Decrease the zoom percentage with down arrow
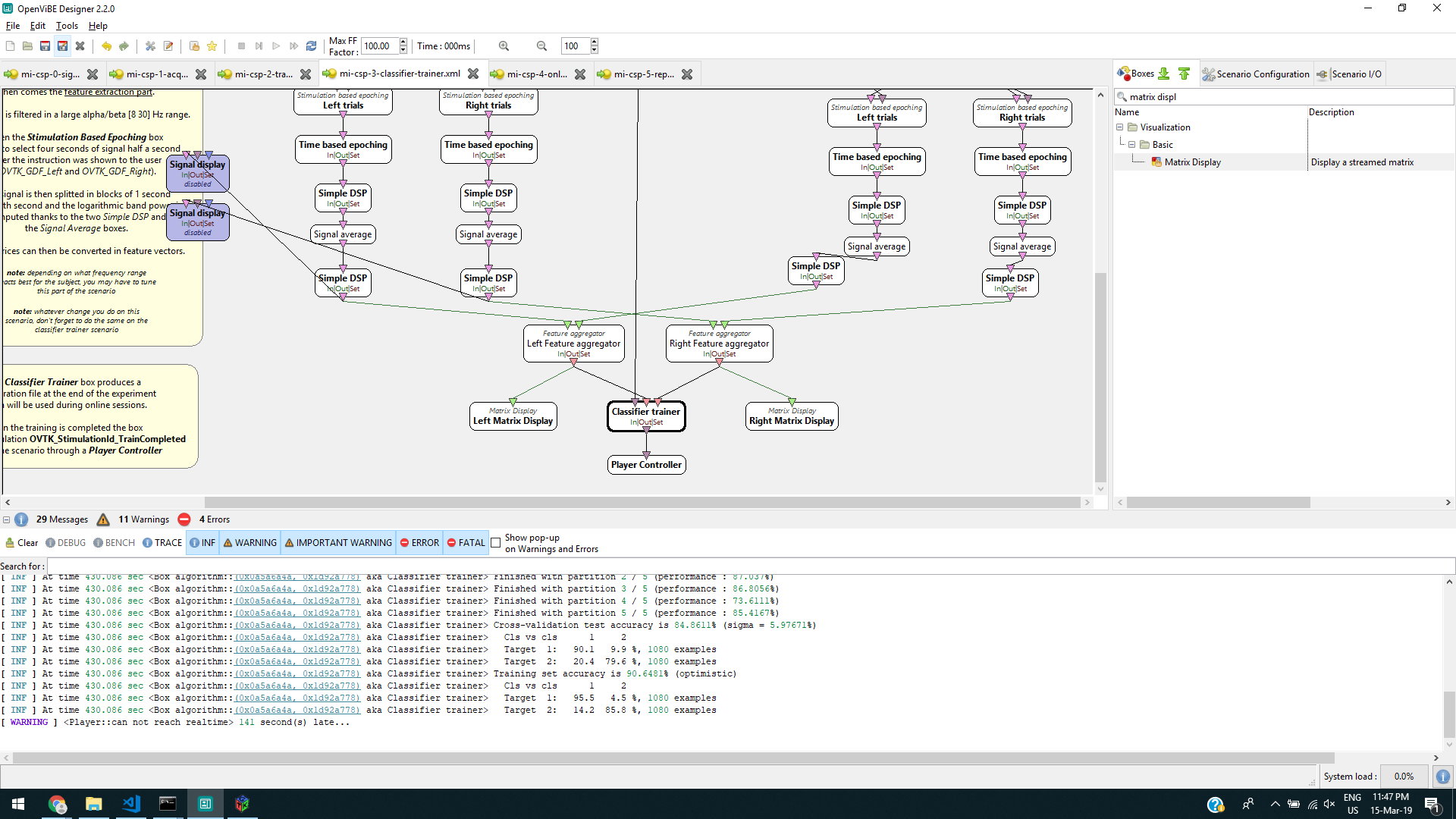 (594, 50)
